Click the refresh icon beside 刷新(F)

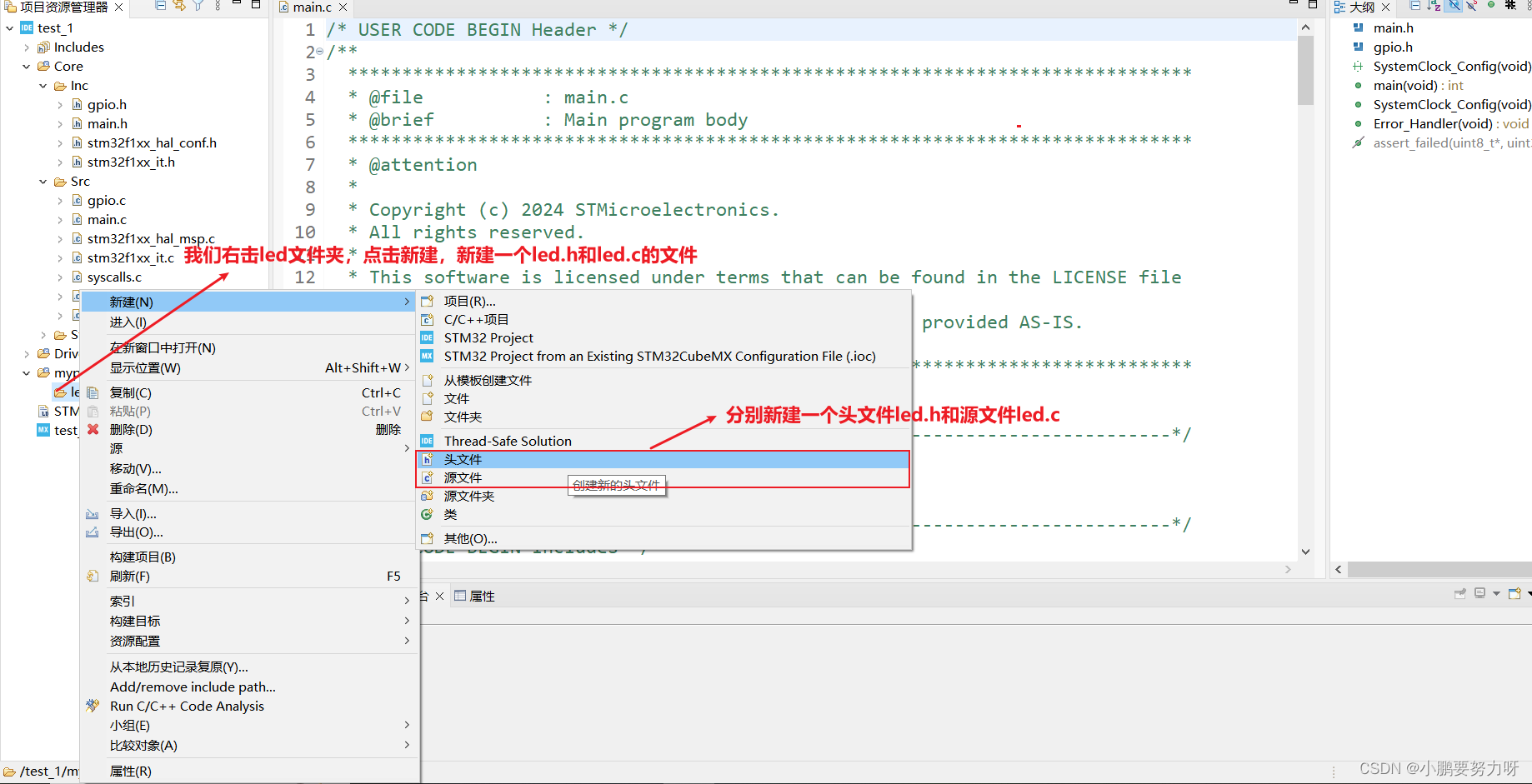[93, 576]
